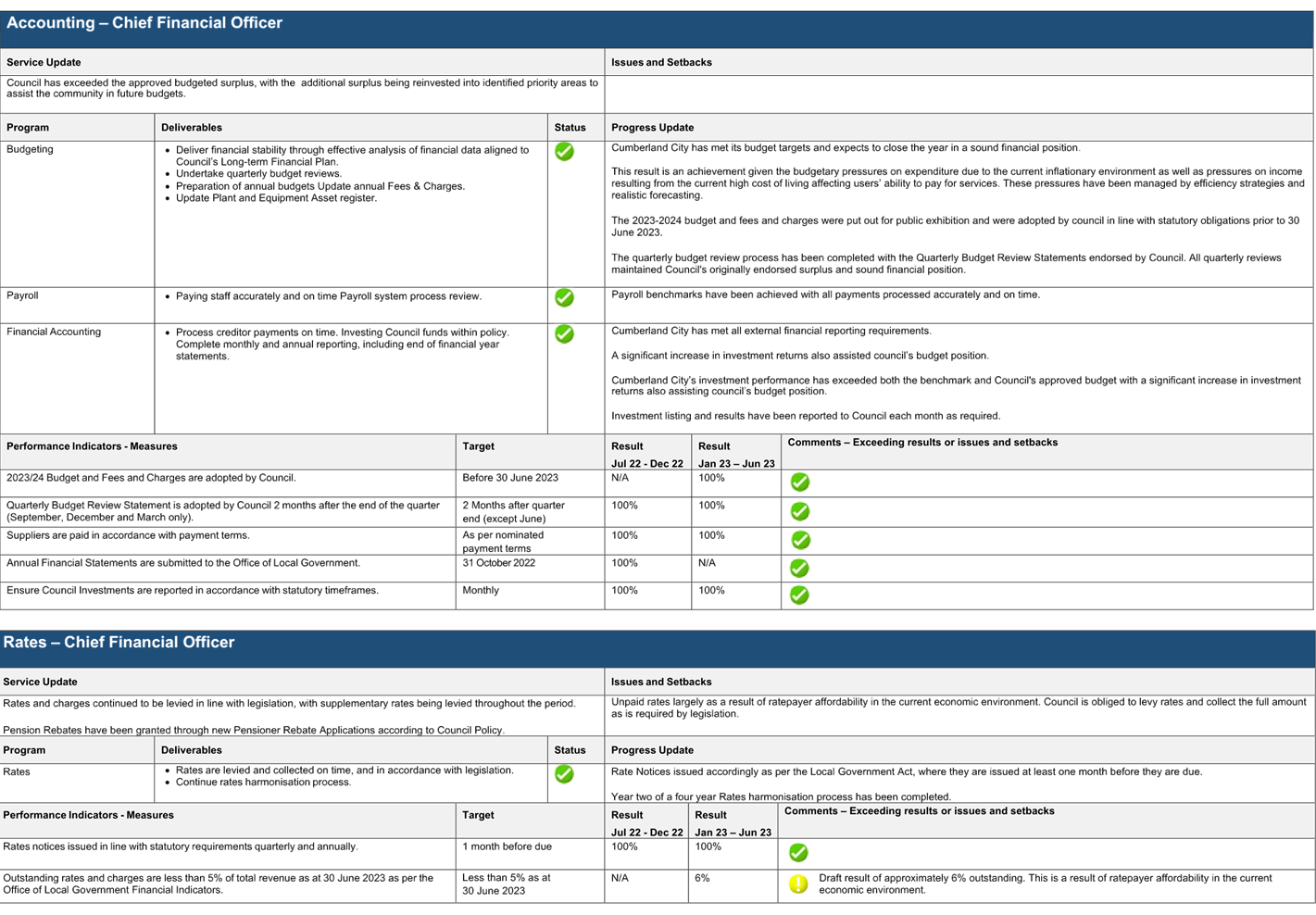
Task: Click green check for Council Investments reported row
Action: tap(800, 595)
